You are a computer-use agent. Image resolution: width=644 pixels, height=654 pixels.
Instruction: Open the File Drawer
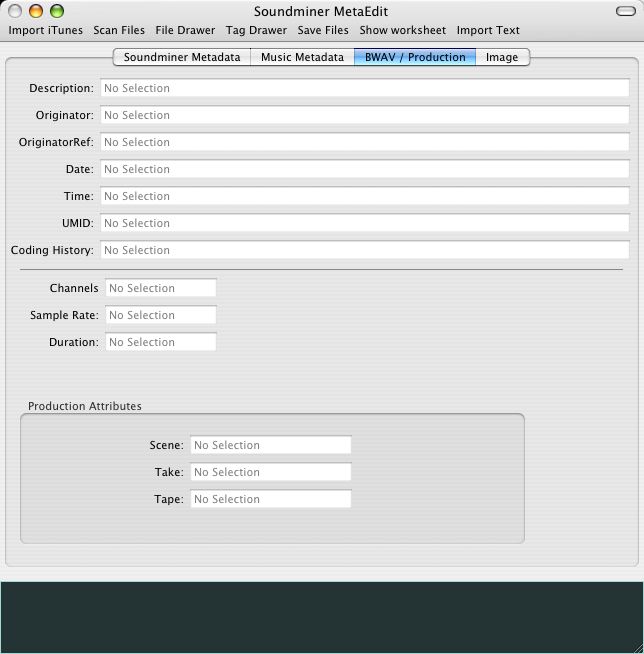coord(185,30)
